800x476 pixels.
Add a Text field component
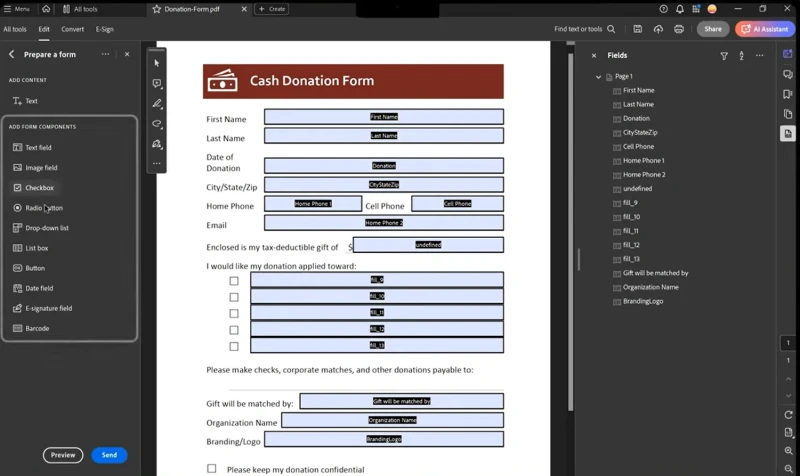[32, 147]
